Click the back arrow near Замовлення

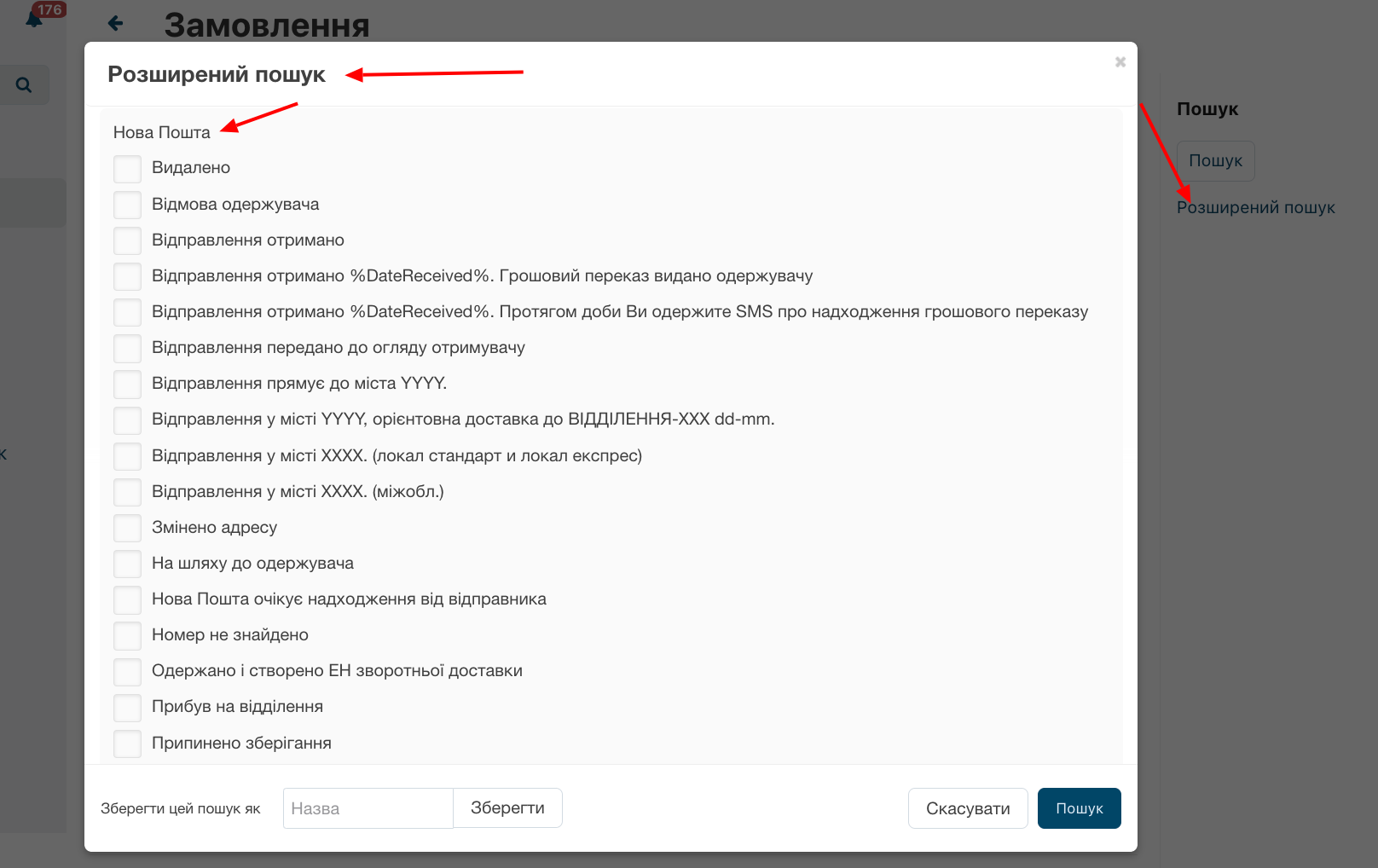[116, 24]
